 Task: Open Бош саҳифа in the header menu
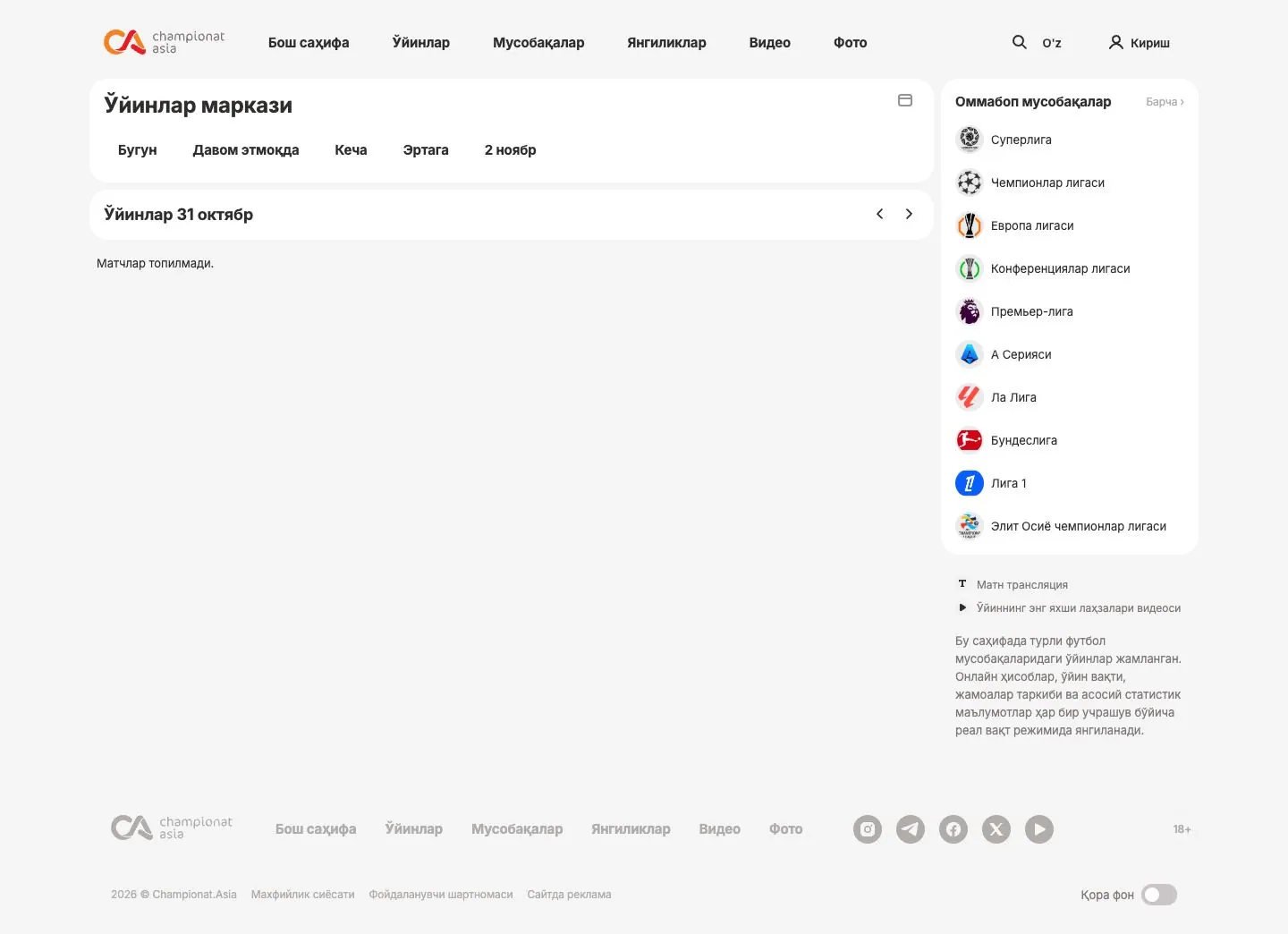click(309, 43)
